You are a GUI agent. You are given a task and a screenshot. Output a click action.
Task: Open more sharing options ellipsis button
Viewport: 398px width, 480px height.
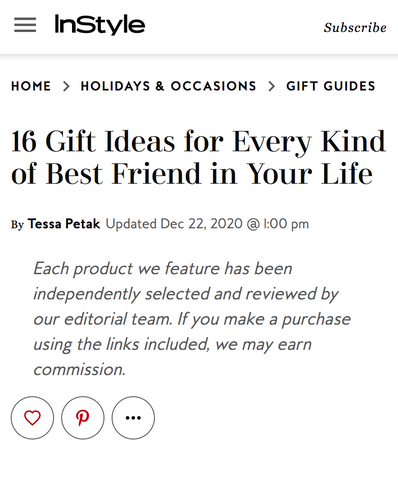[x=133, y=418]
